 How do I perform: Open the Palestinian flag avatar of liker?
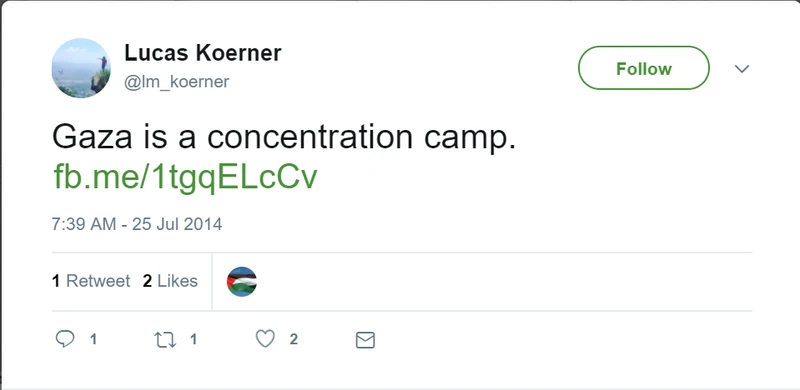point(242,282)
